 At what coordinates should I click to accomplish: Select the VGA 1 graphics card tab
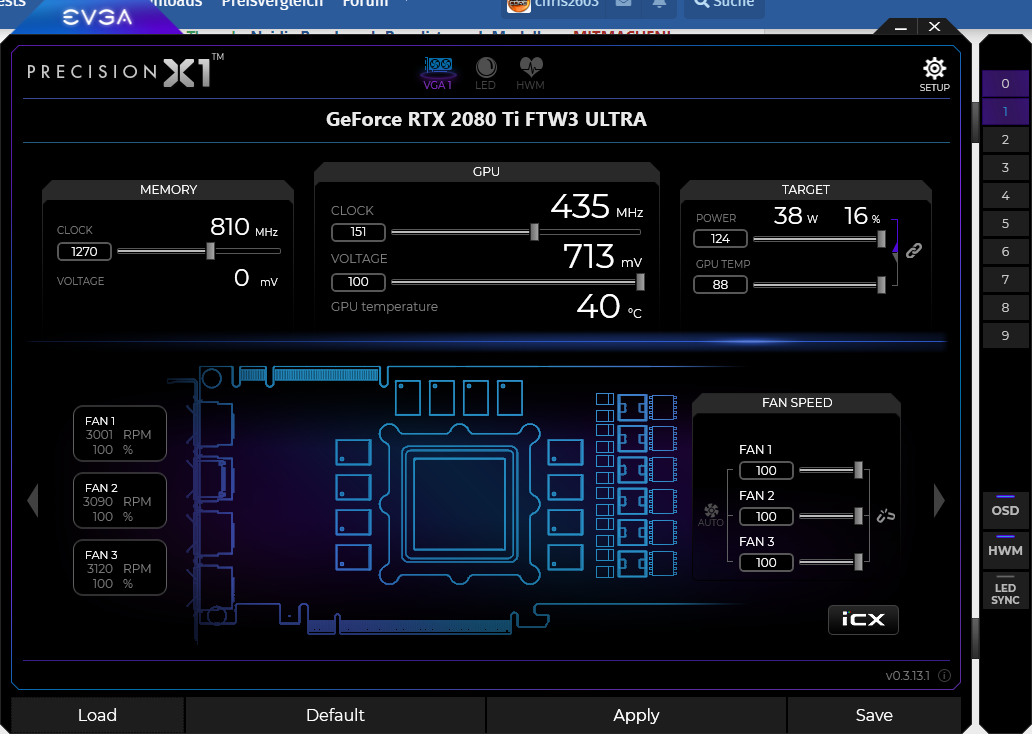click(x=438, y=73)
